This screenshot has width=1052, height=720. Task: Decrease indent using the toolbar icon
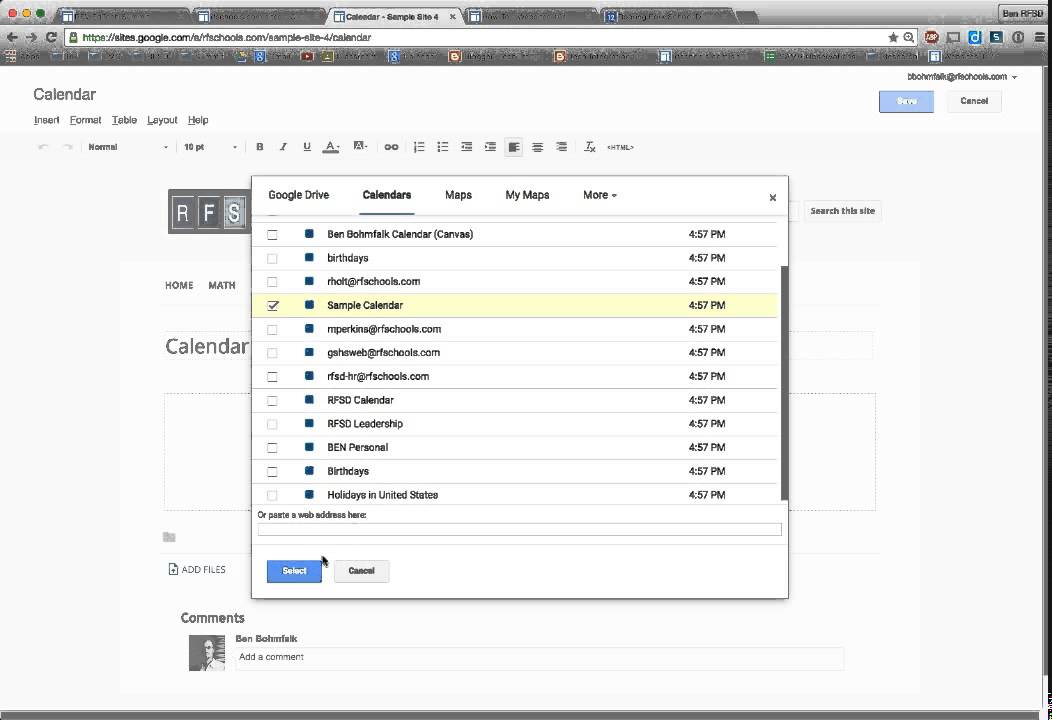(466, 147)
